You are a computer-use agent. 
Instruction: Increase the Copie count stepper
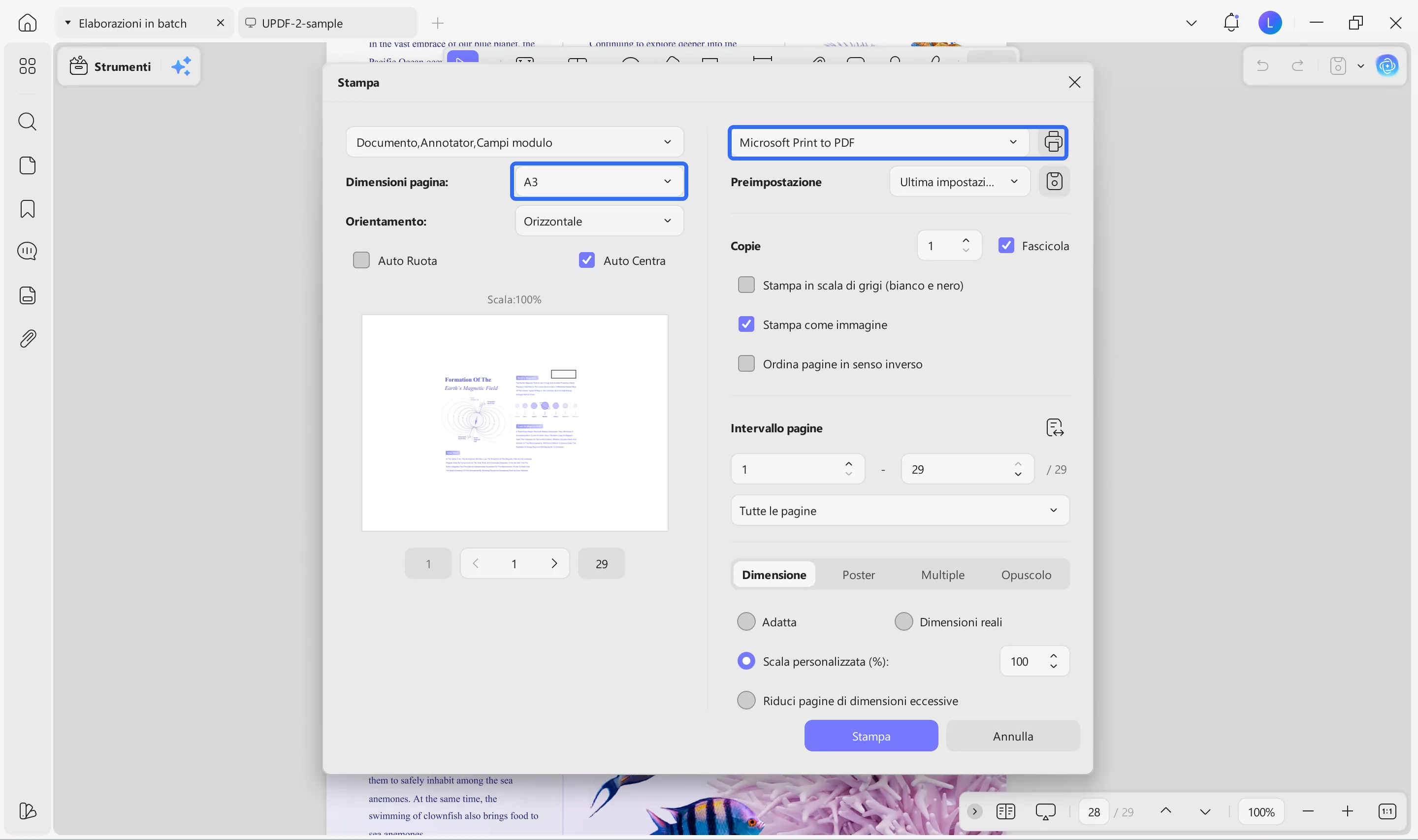966,241
